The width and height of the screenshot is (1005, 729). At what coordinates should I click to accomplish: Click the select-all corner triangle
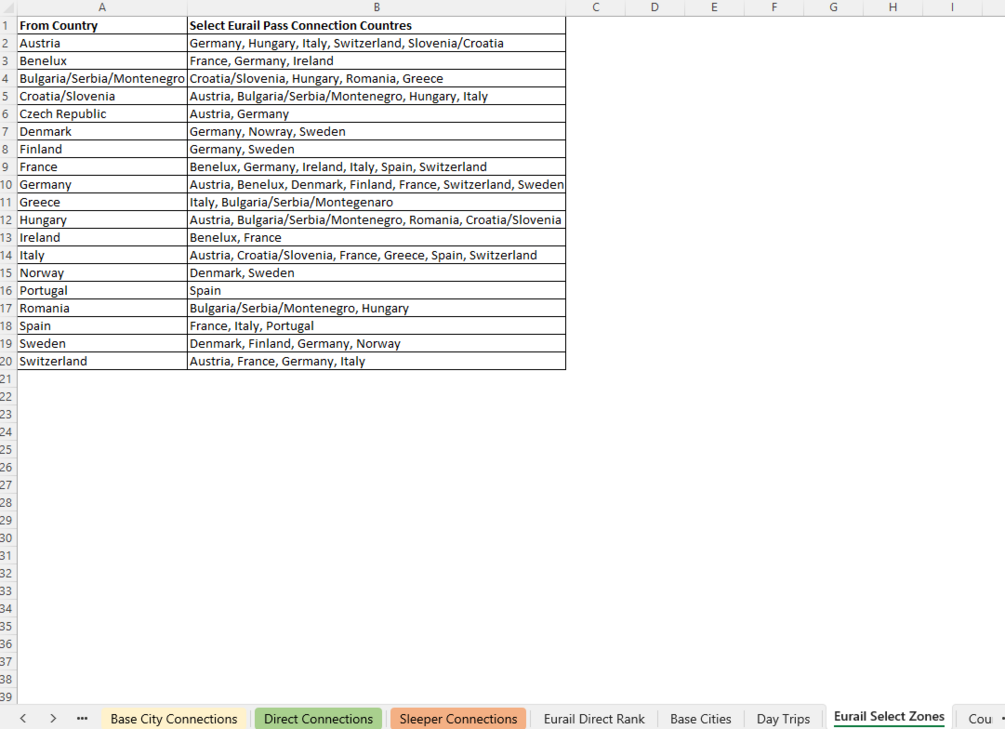(8, 8)
